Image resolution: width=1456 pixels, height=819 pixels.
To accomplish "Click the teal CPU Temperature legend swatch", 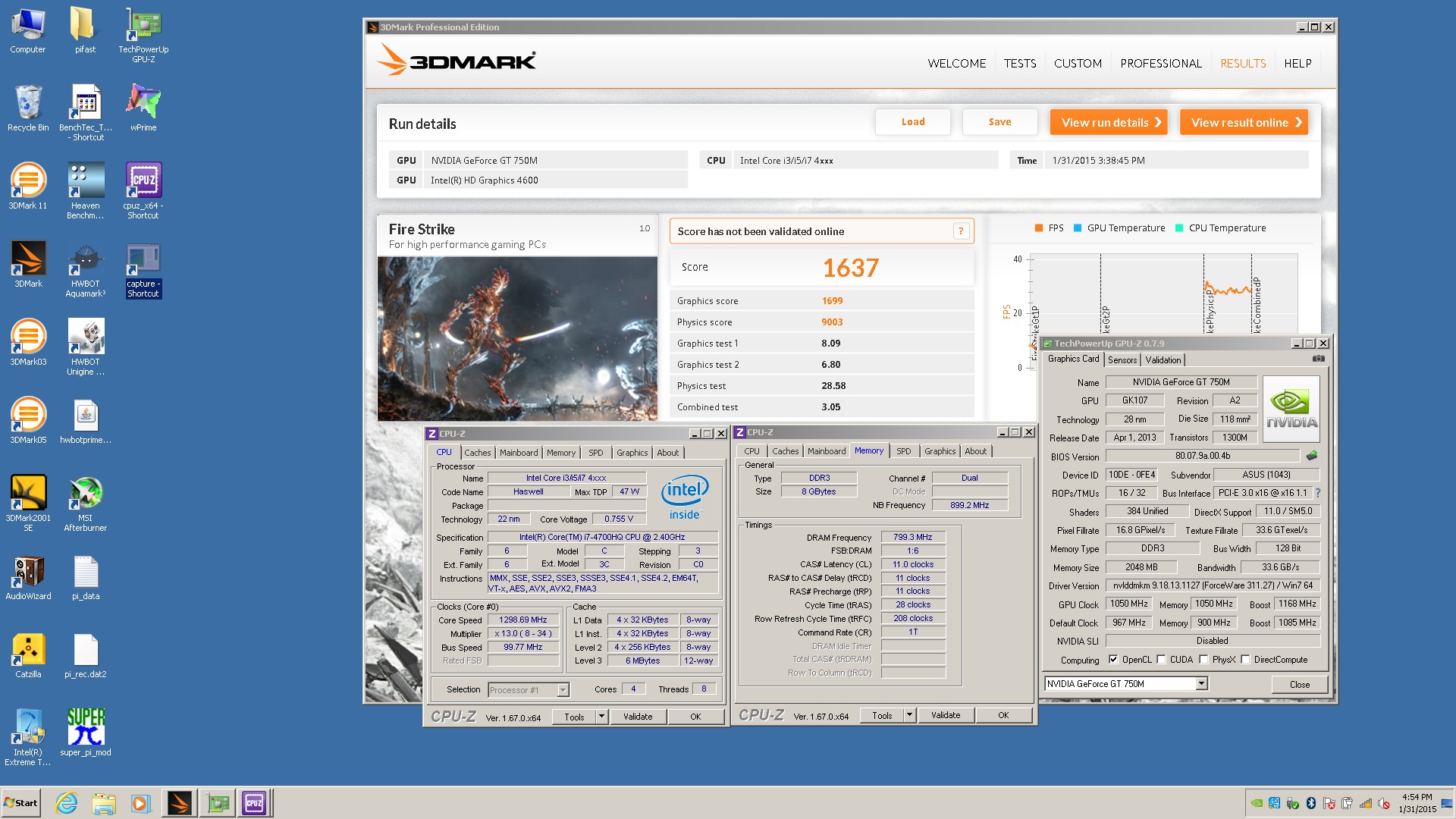I will point(1179,228).
